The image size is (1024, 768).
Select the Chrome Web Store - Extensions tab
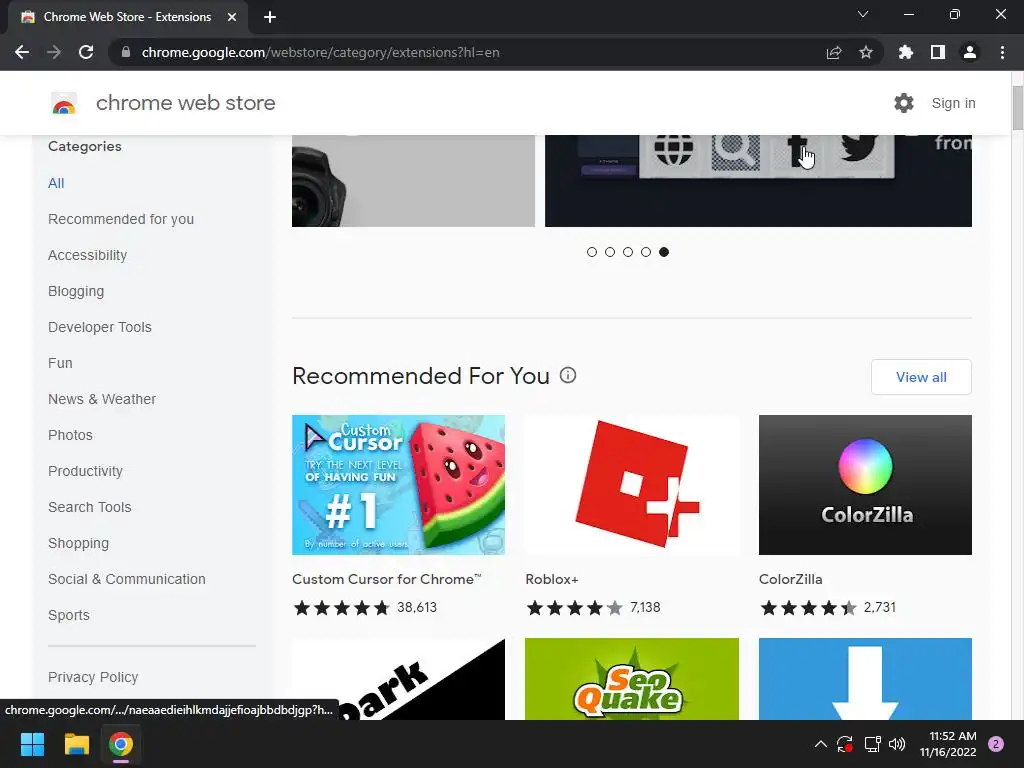[x=128, y=17]
